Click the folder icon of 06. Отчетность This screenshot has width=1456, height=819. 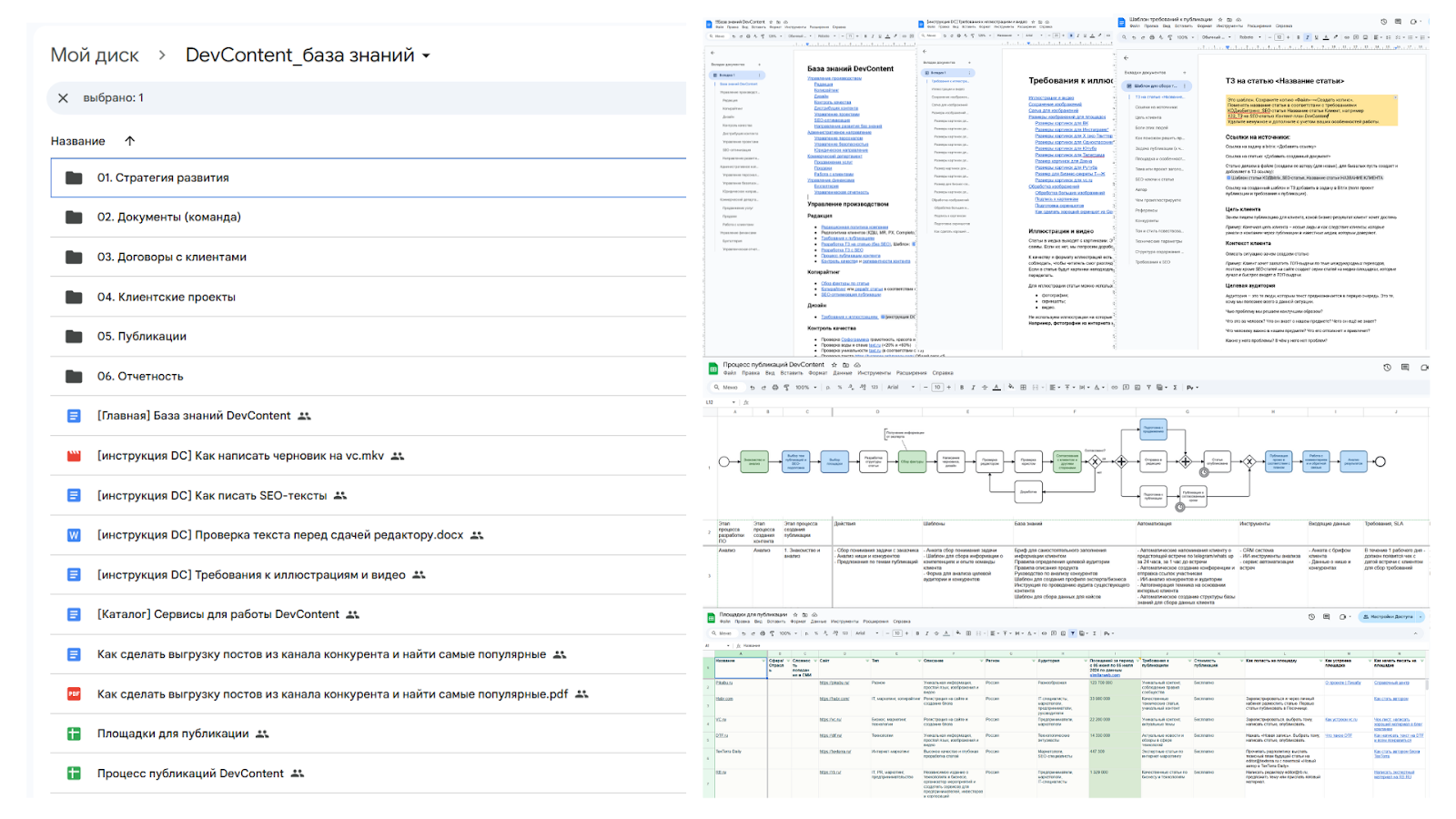coord(74,376)
